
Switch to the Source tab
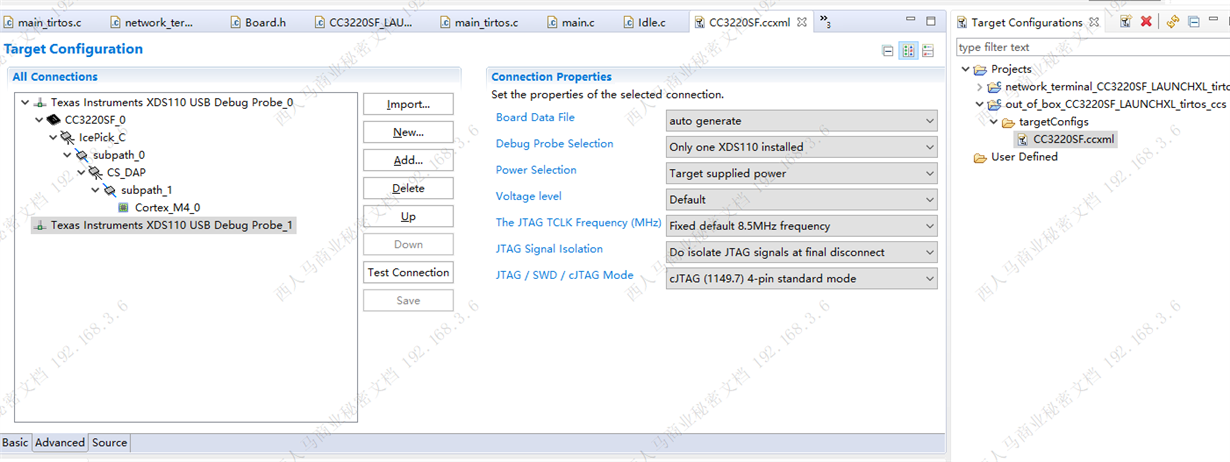pos(109,442)
